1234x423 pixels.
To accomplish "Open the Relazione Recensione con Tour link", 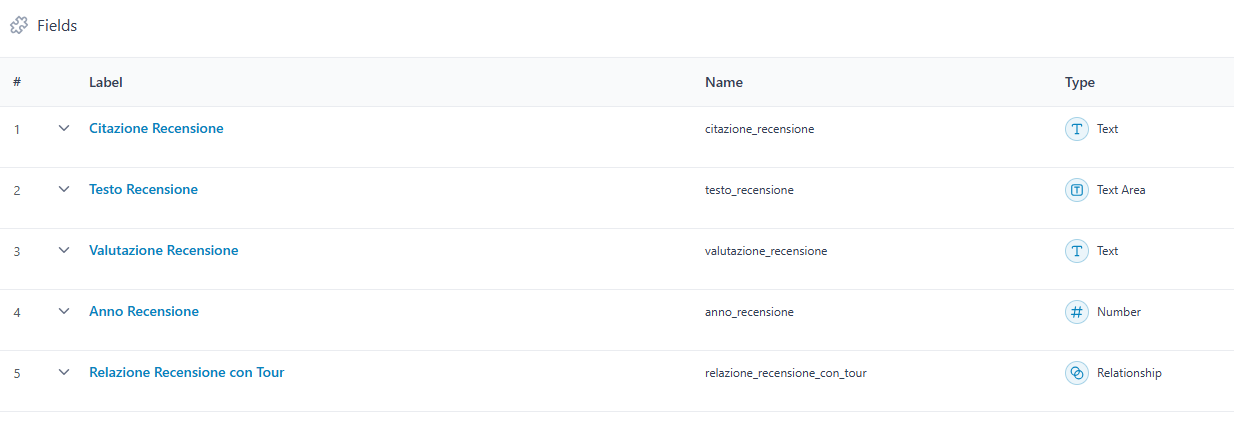I will (x=186, y=373).
